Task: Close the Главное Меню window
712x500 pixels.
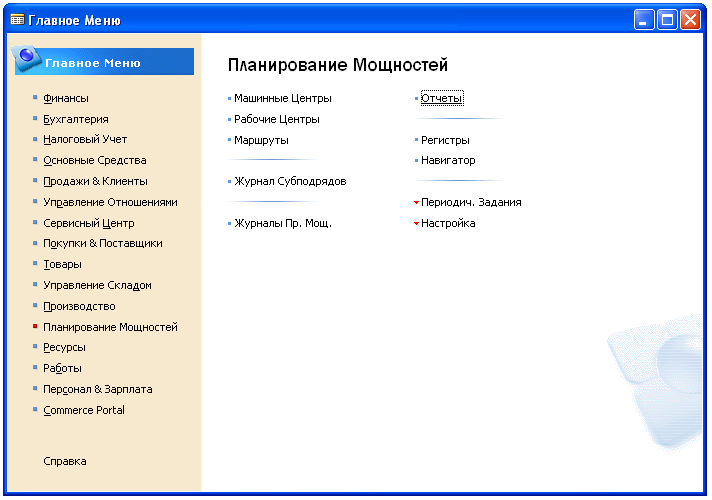Action: (690, 20)
